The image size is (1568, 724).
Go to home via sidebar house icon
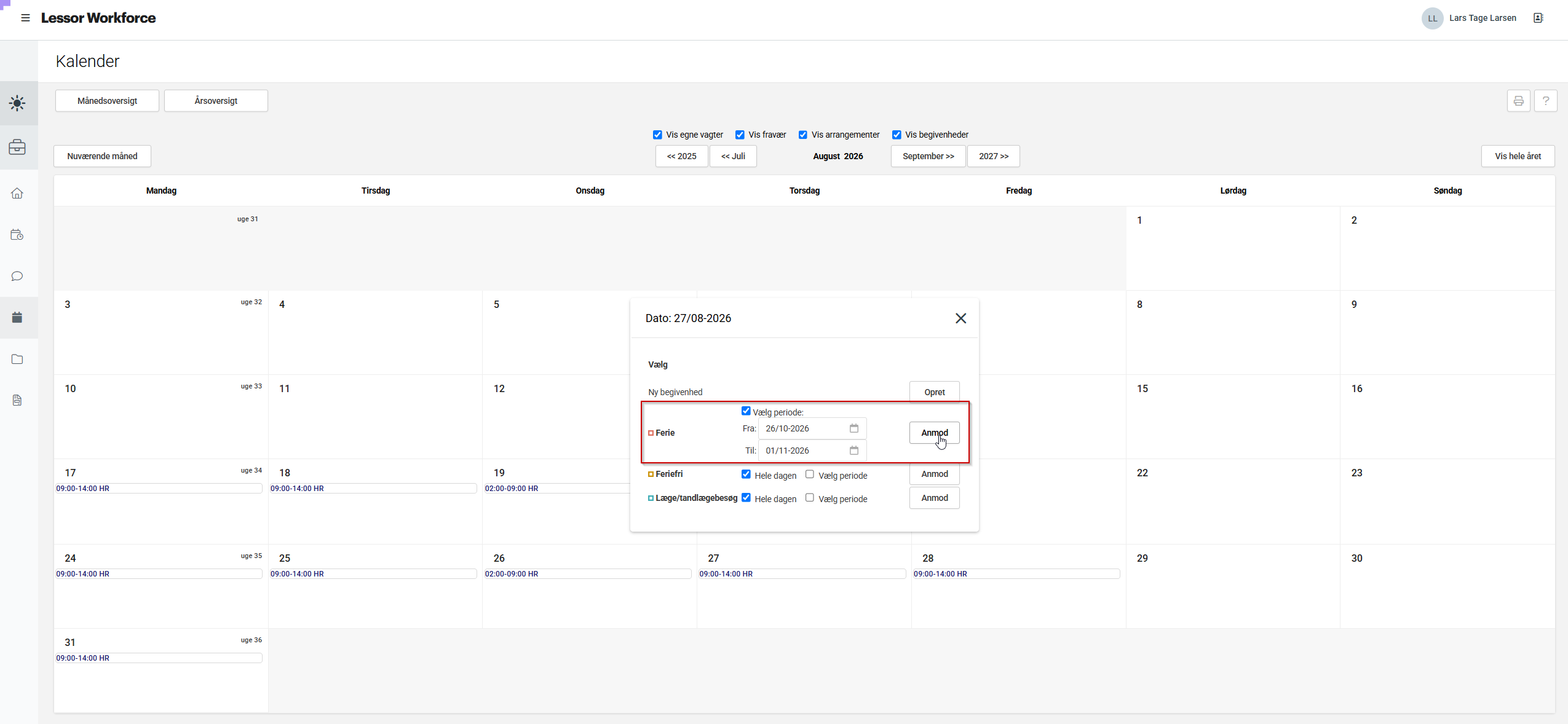pos(17,194)
